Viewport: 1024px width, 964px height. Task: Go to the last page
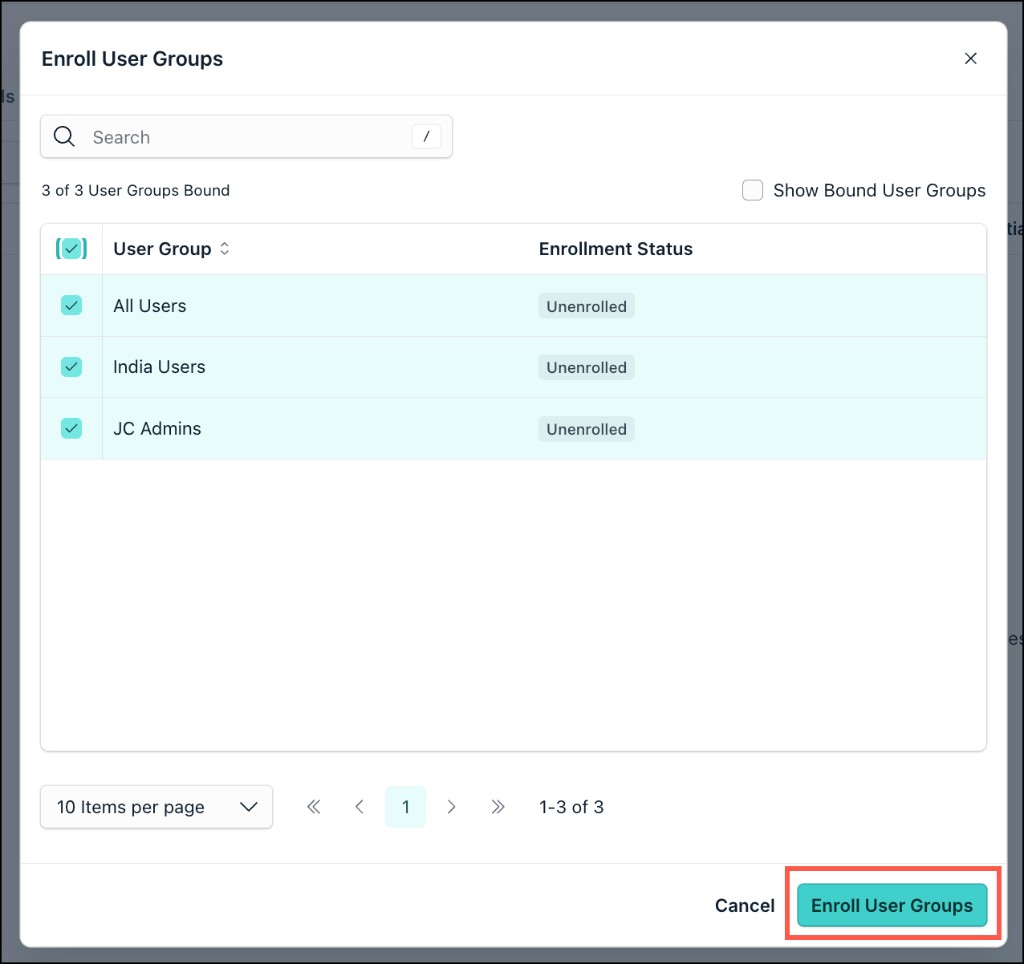[x=498, y=807]
